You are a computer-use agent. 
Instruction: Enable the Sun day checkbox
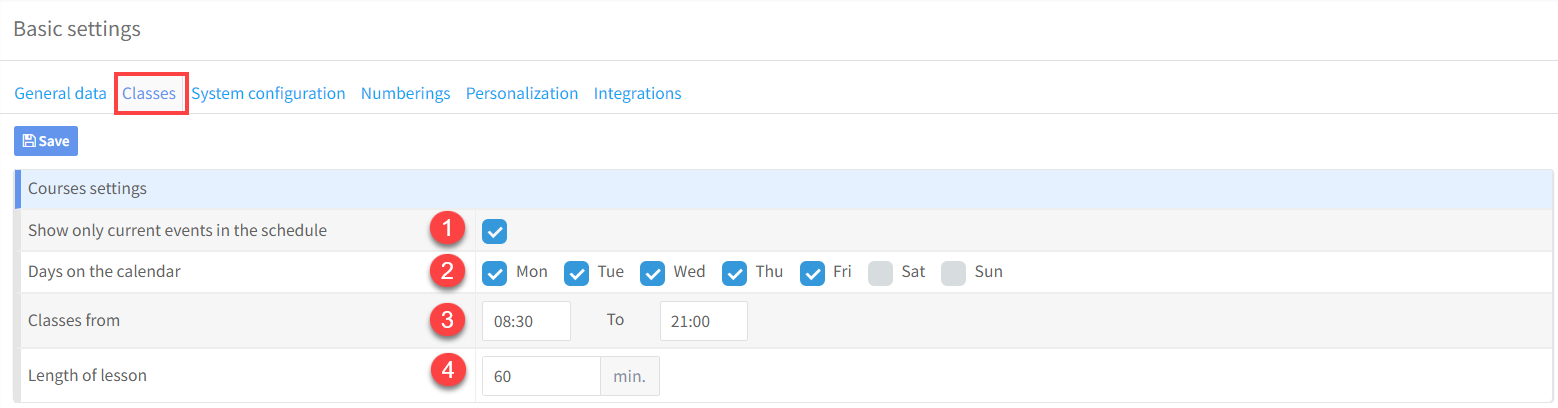pos(954,273)
